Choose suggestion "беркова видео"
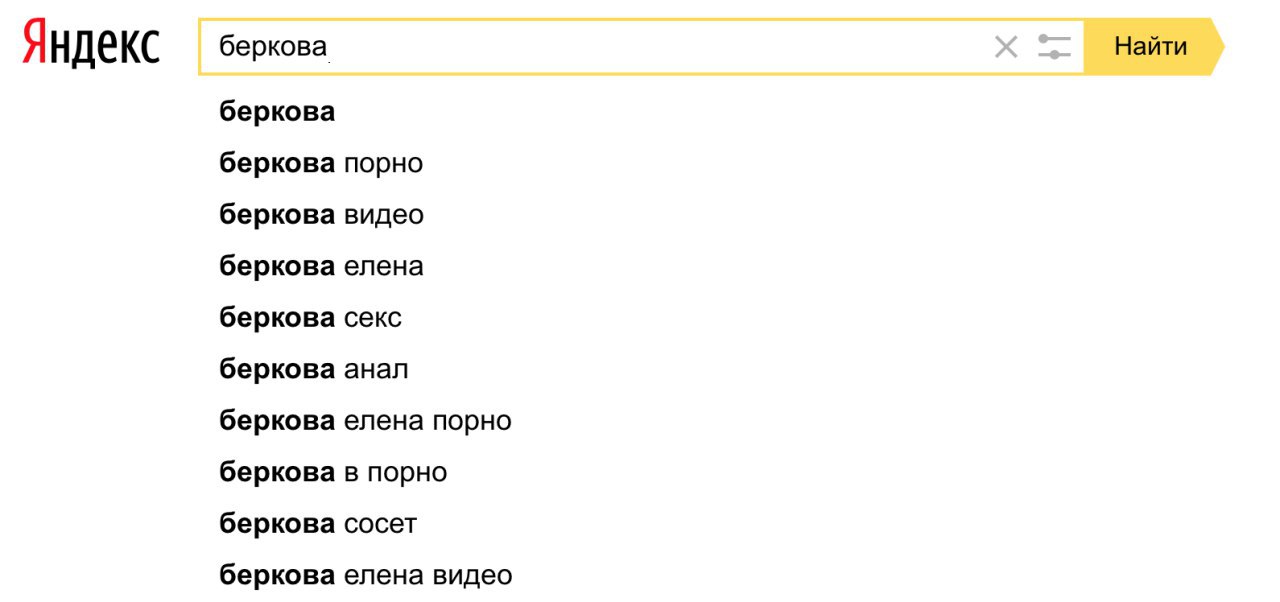Screen dimensions: 1280x602 (321, 214)
